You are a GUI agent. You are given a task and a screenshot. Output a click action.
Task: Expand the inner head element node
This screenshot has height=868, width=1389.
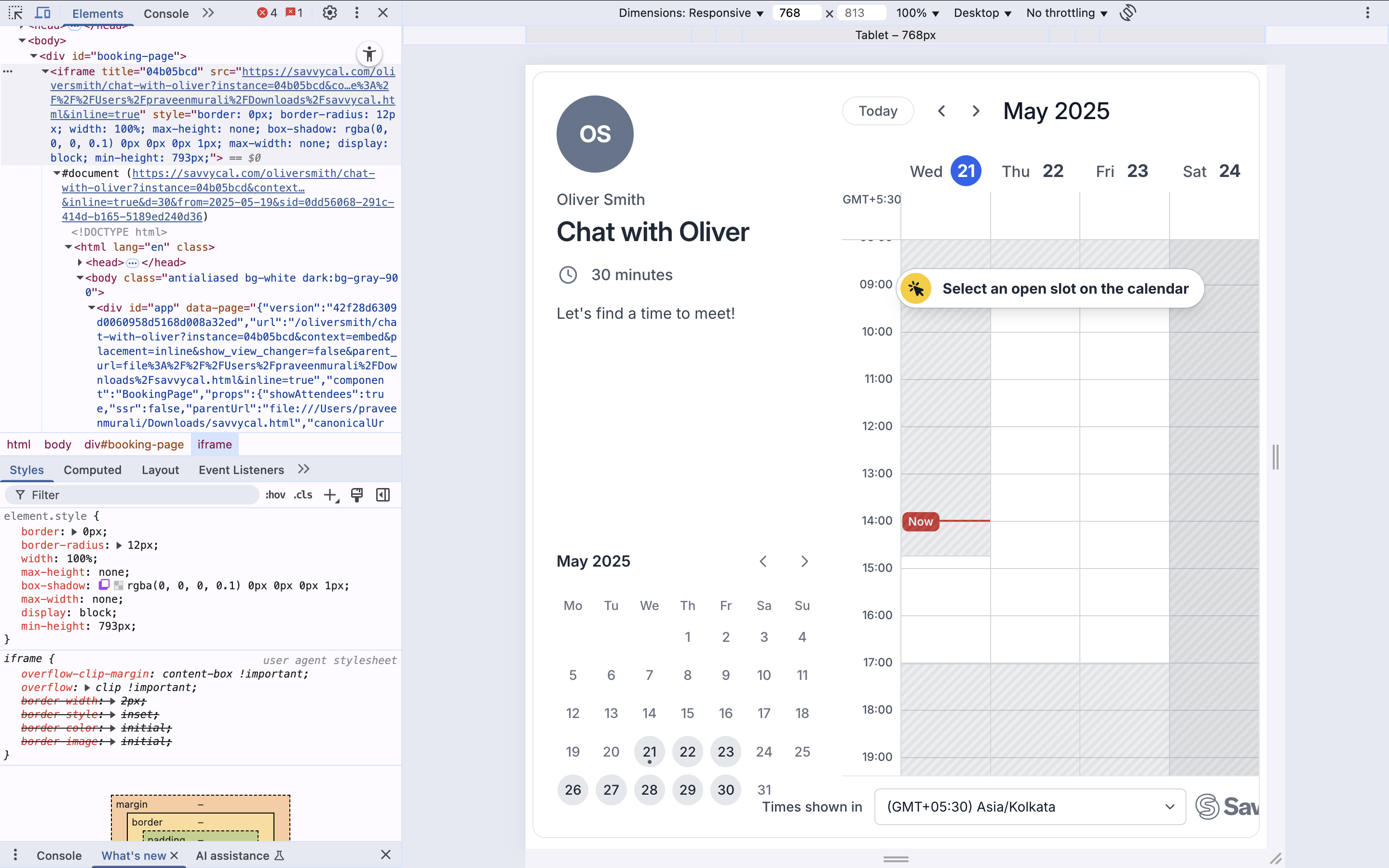[80, 262]
